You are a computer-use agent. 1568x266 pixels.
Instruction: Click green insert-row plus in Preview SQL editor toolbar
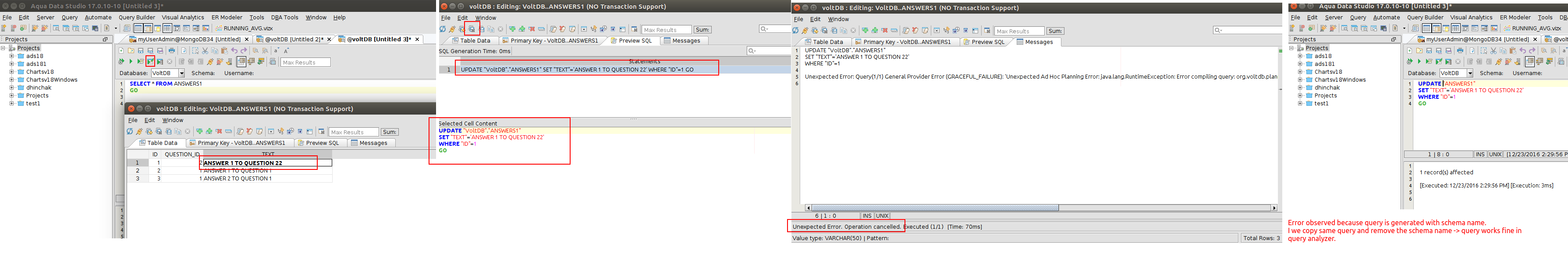pyautogui.click(x=512, y=29)
